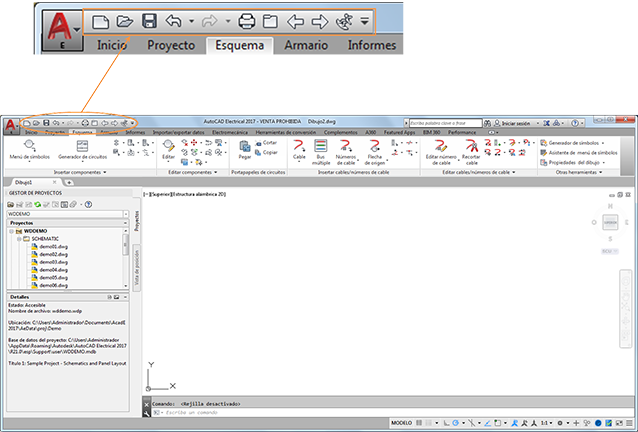638x432 pixels.
Task: Click the Flecha de origen tool
Action: click(375, 152)
